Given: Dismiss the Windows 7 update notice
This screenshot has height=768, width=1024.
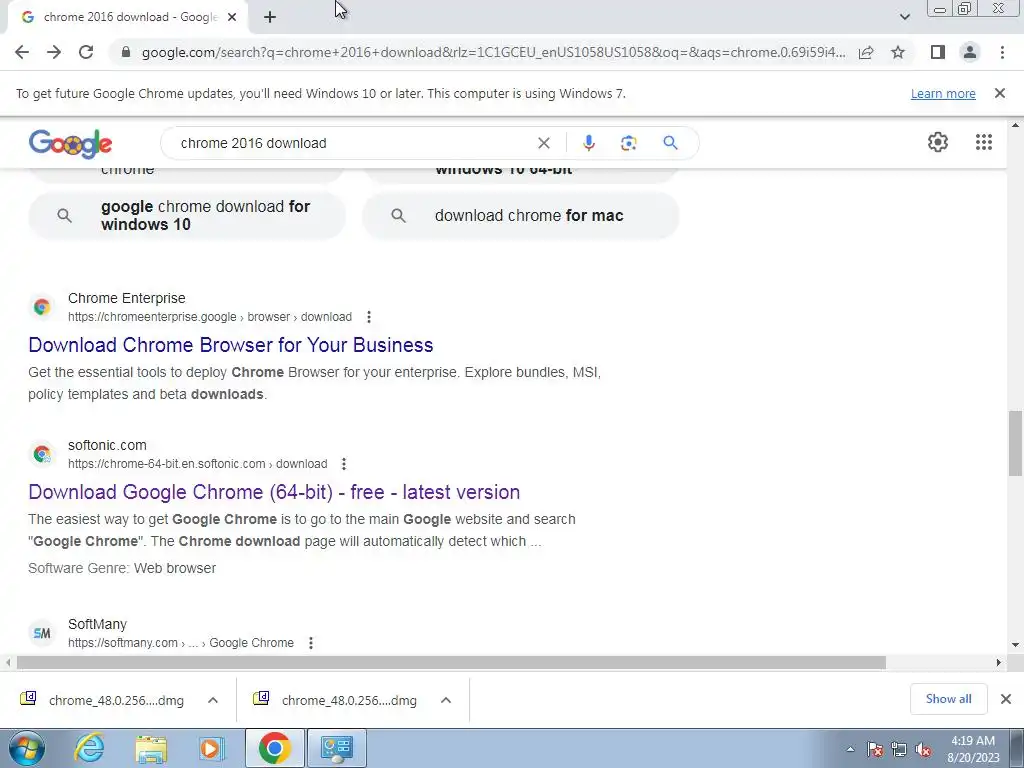Looking at the screenshot, I should (999, 93).
